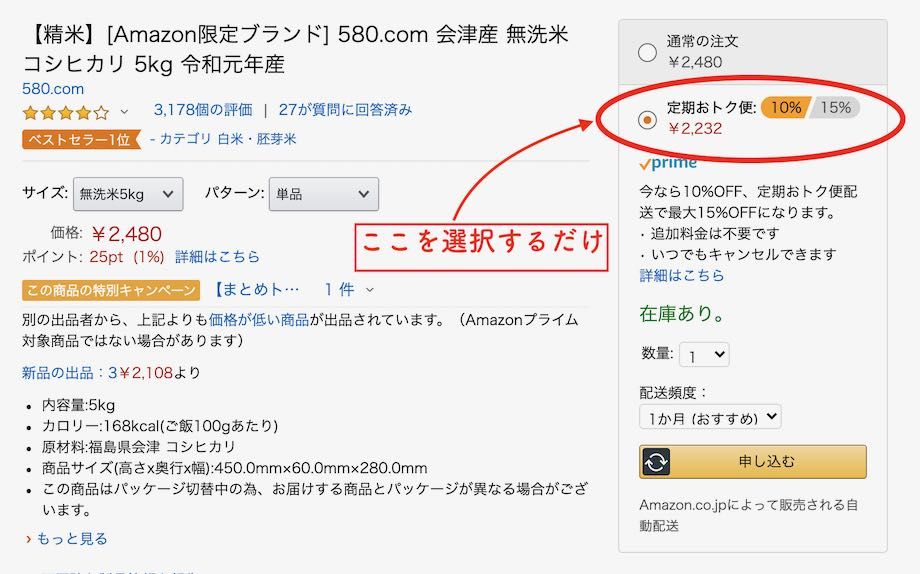The width and height of the screenshot is (920, 574).
Task: Click the 15% discount tier pill
Action: [834, 107]
